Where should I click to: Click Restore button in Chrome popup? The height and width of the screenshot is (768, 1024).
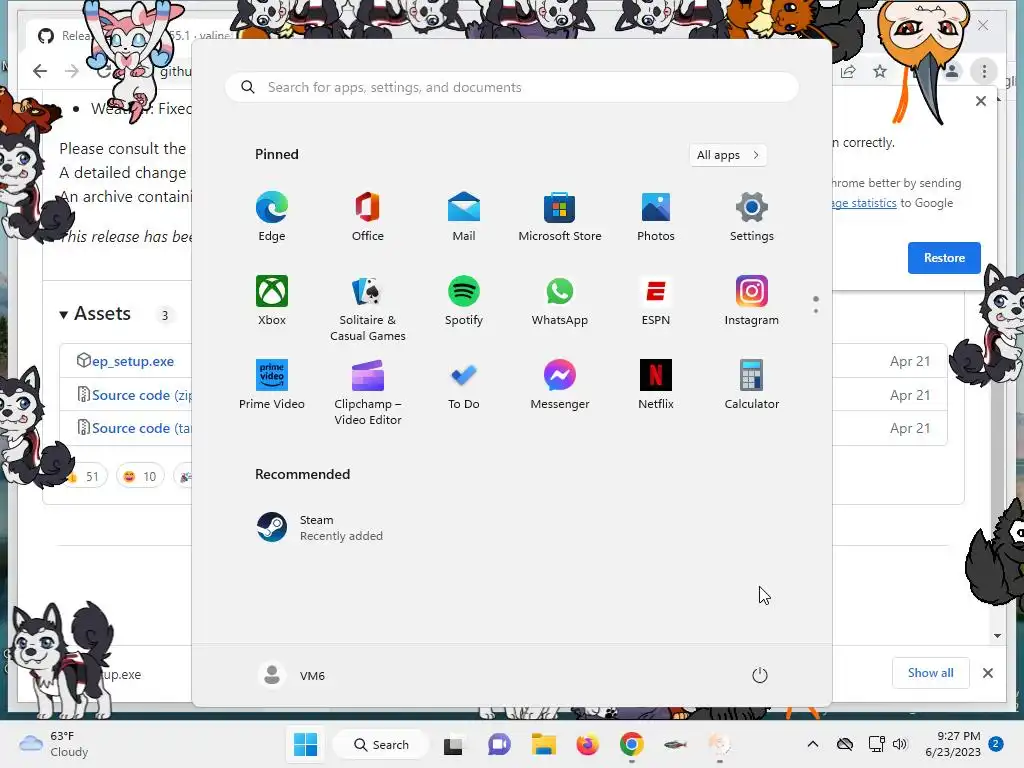pyautogui.click(x=944, y=258)
